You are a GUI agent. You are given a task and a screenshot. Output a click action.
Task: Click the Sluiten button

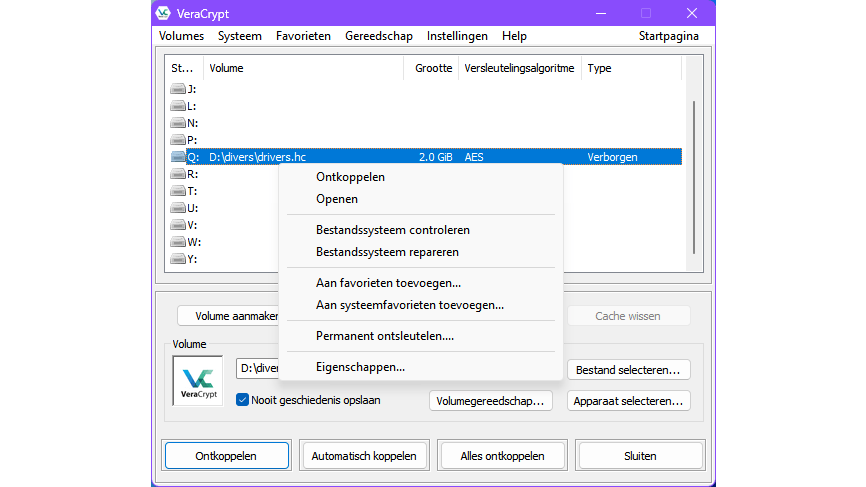pos(640,456)
